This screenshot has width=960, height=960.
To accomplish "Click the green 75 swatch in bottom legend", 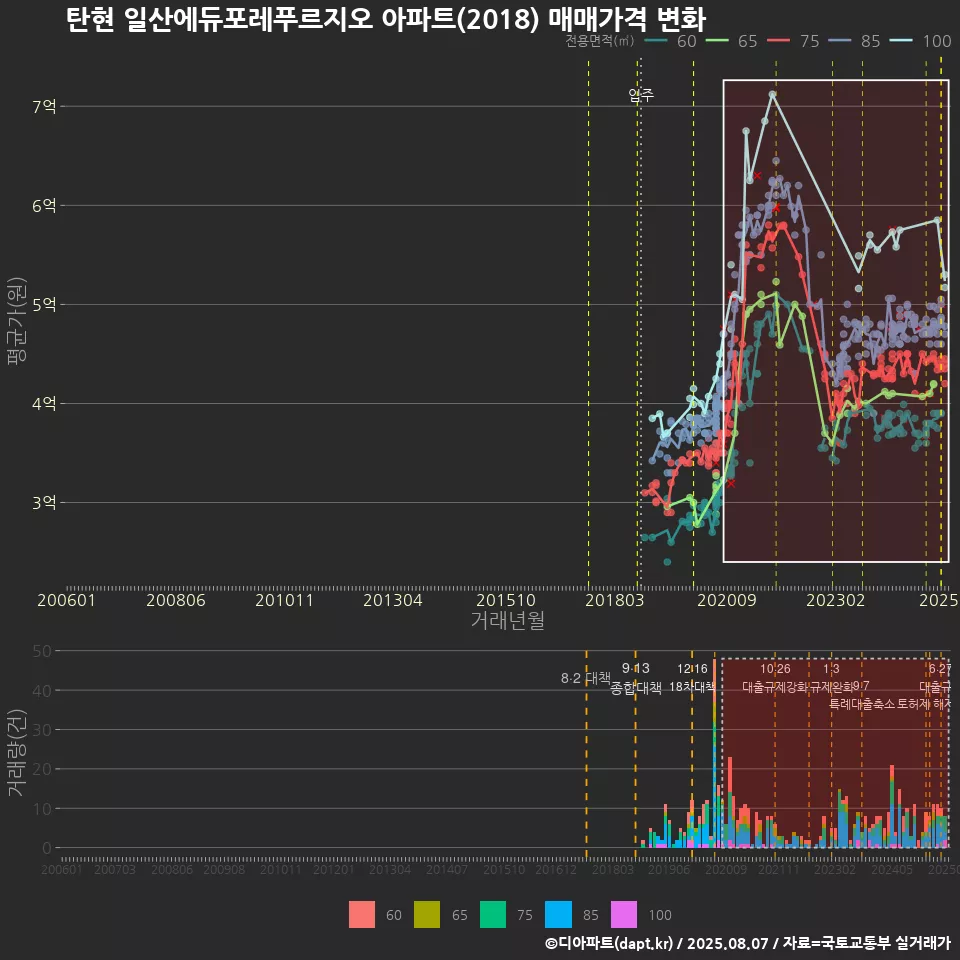I will coord(493,915).
